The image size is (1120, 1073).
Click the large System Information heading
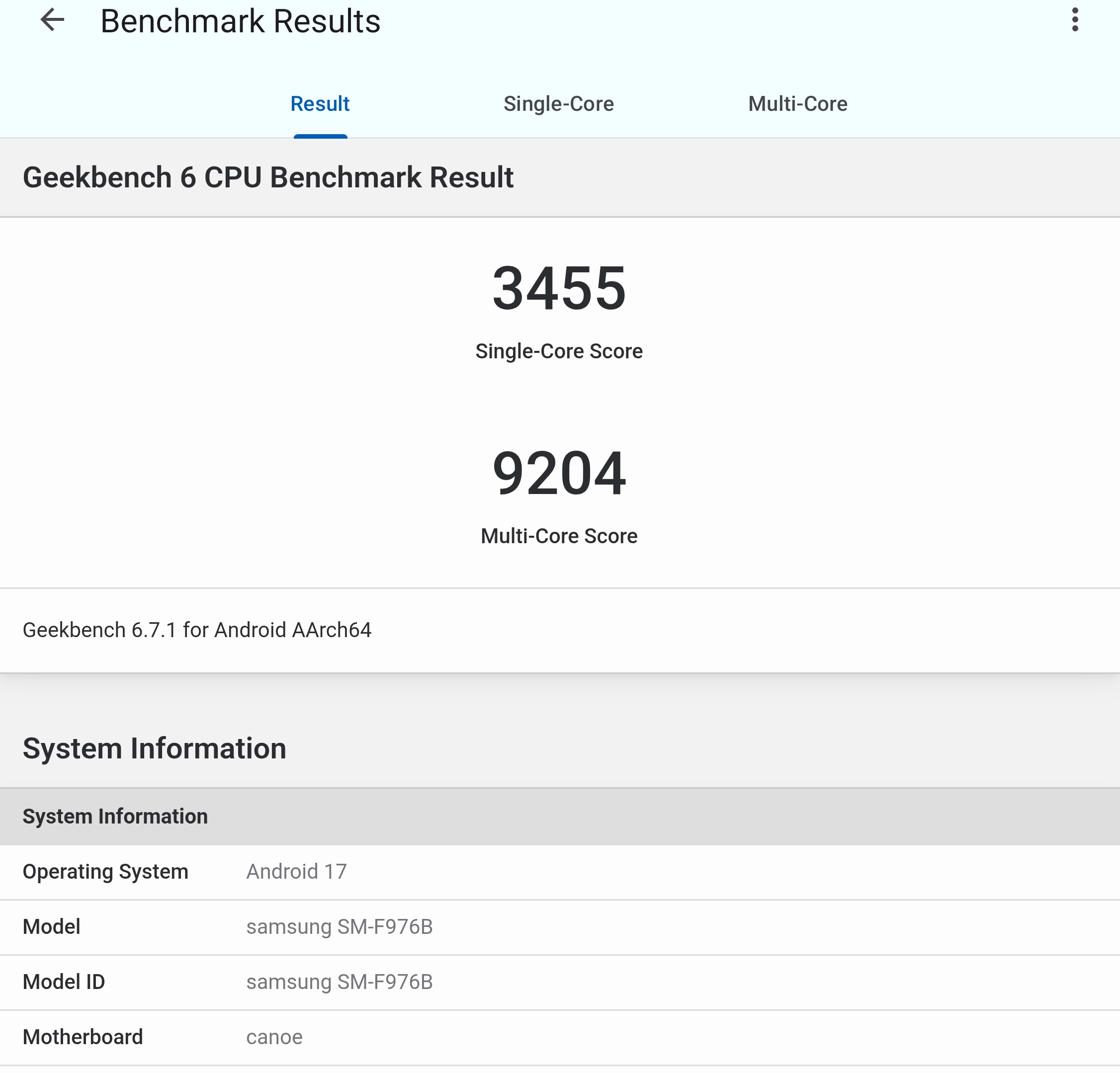(x=154, y=748)
